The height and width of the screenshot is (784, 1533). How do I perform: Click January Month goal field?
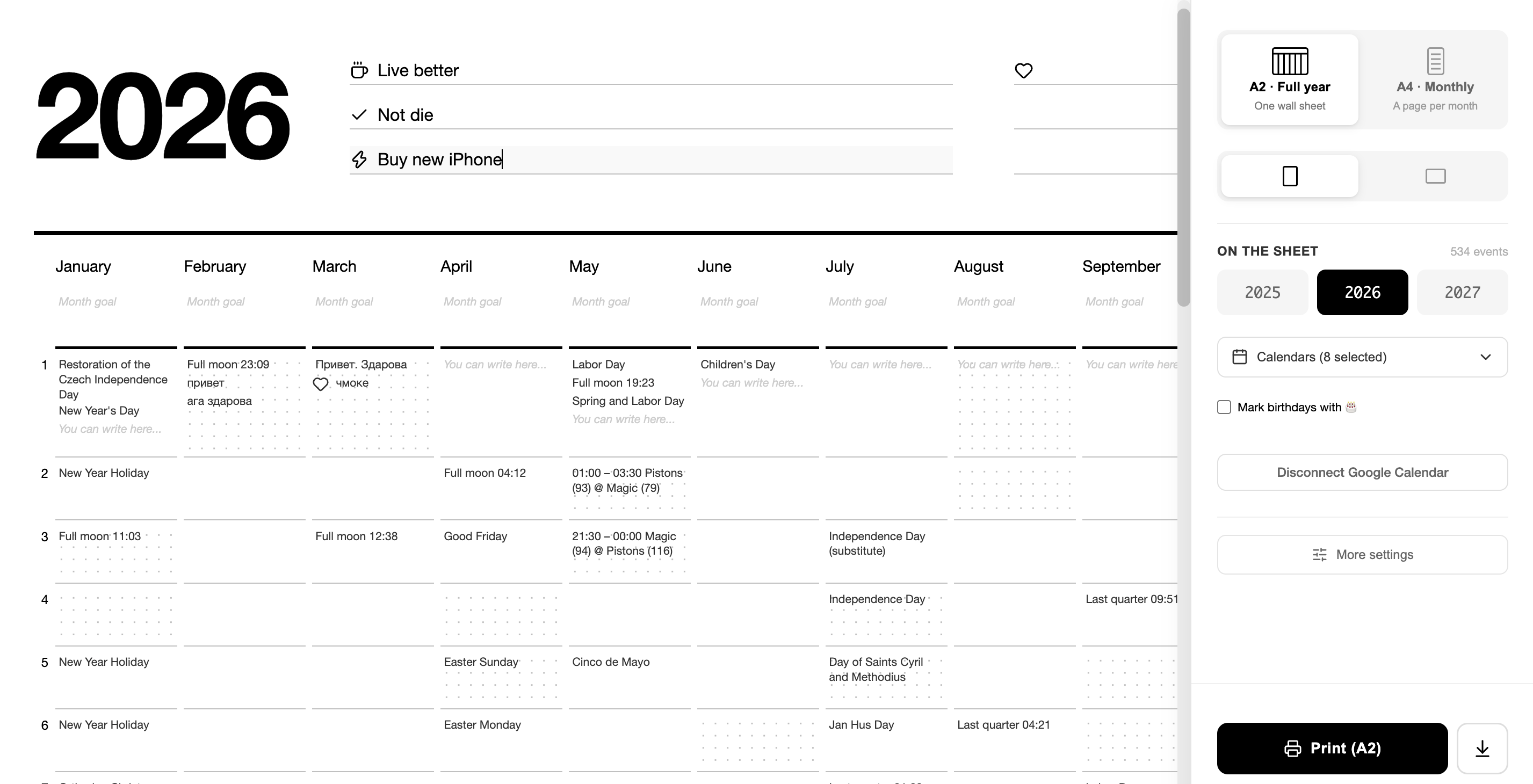point(116,302)
